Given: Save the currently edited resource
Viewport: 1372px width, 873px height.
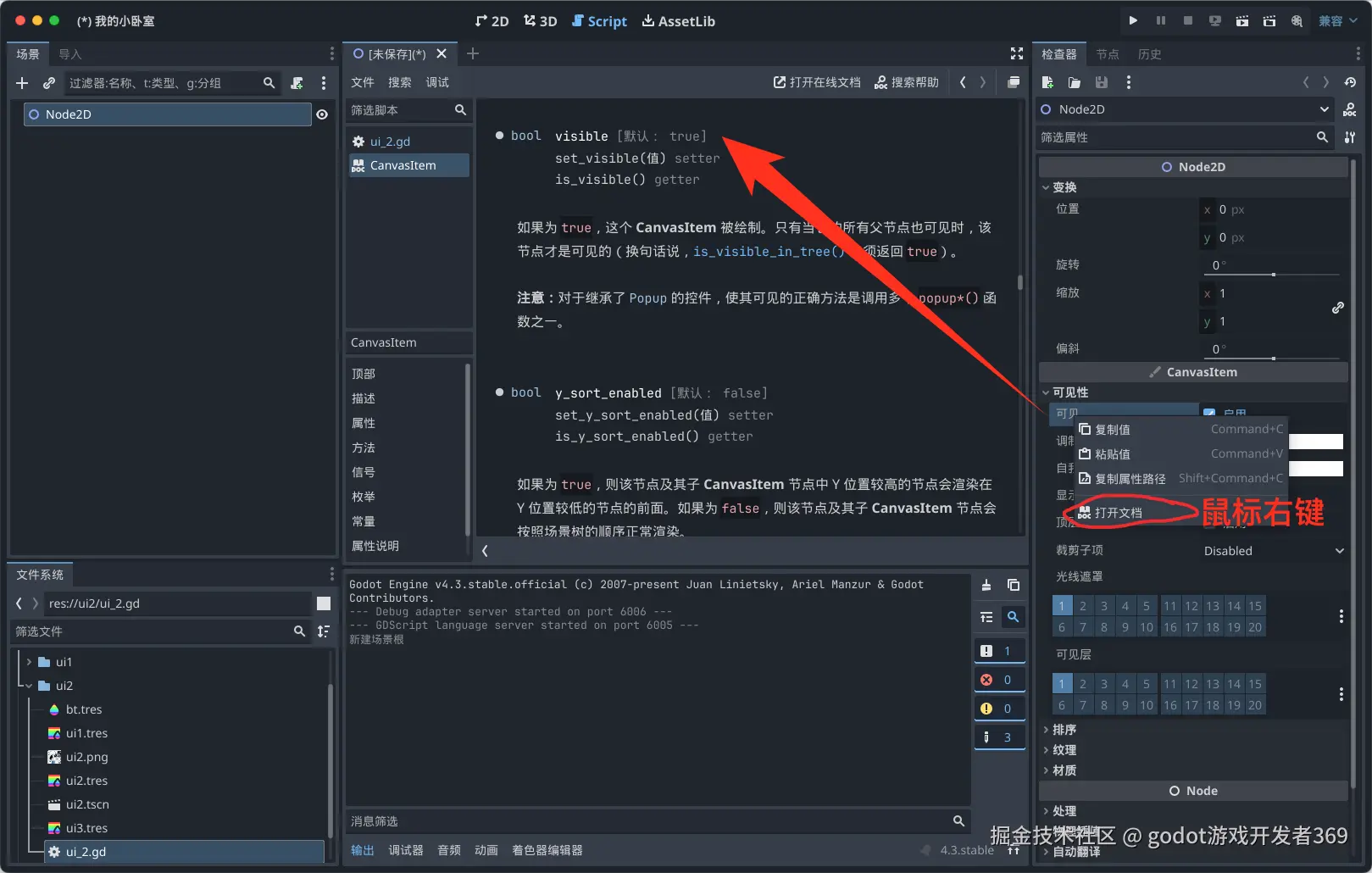Looking at the screenshot, I should [x=1102, y=82].
